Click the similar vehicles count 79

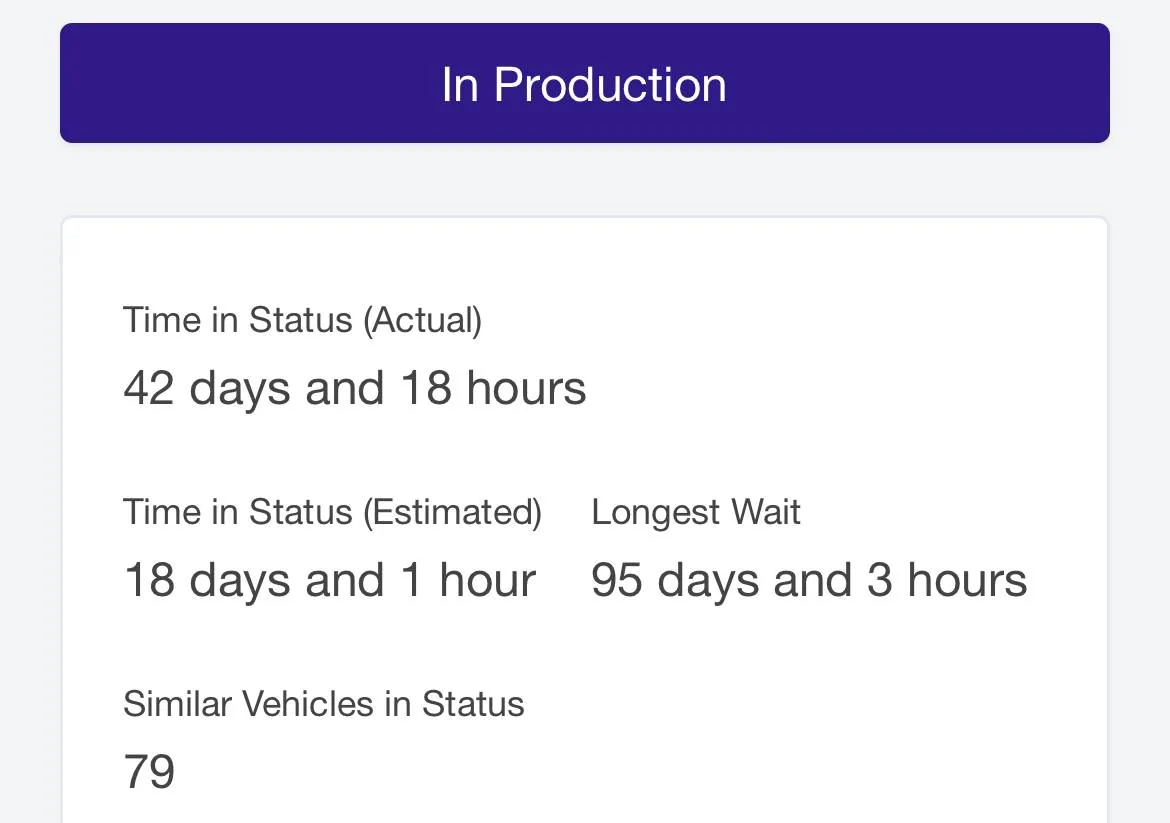pos(149,773)
